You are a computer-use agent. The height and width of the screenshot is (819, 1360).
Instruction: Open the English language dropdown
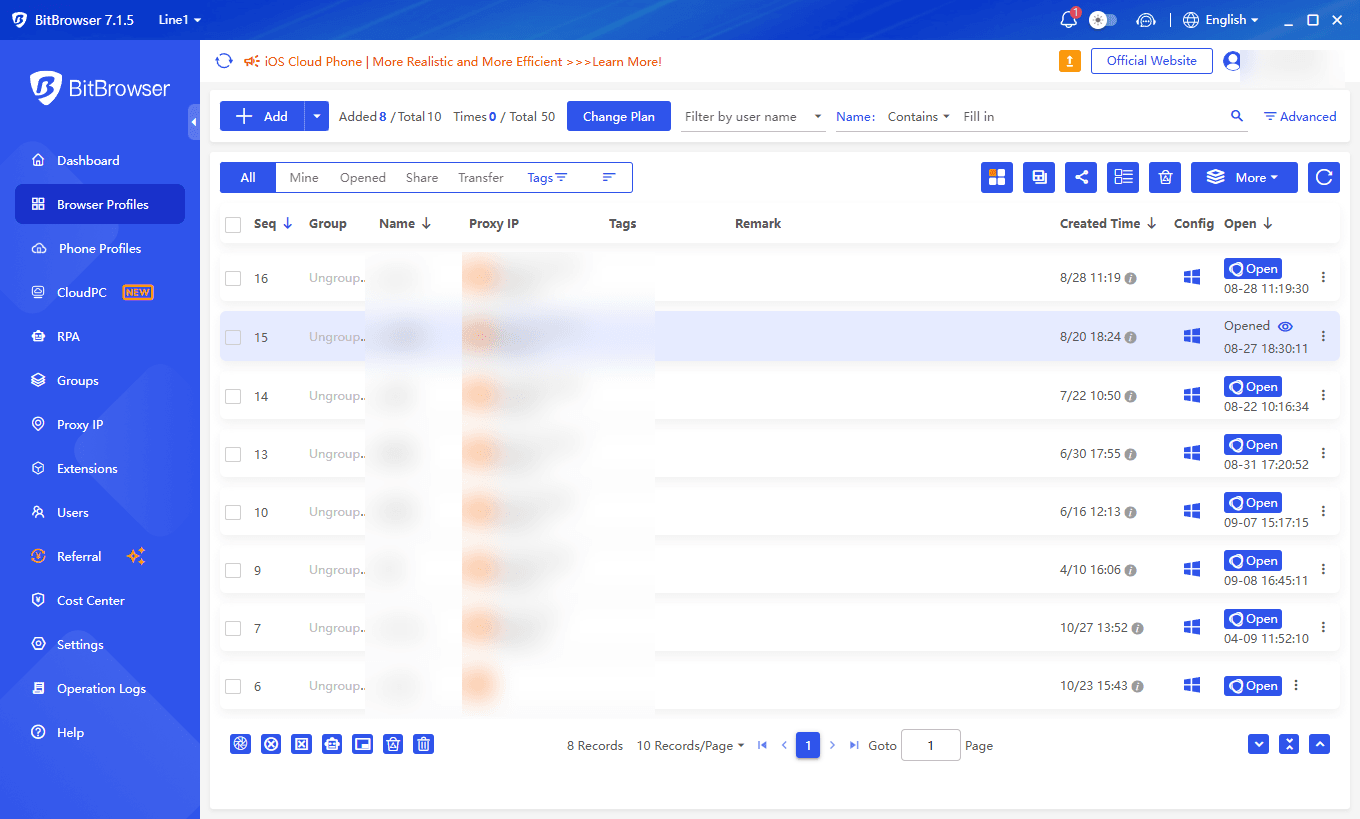(1221, 20)
